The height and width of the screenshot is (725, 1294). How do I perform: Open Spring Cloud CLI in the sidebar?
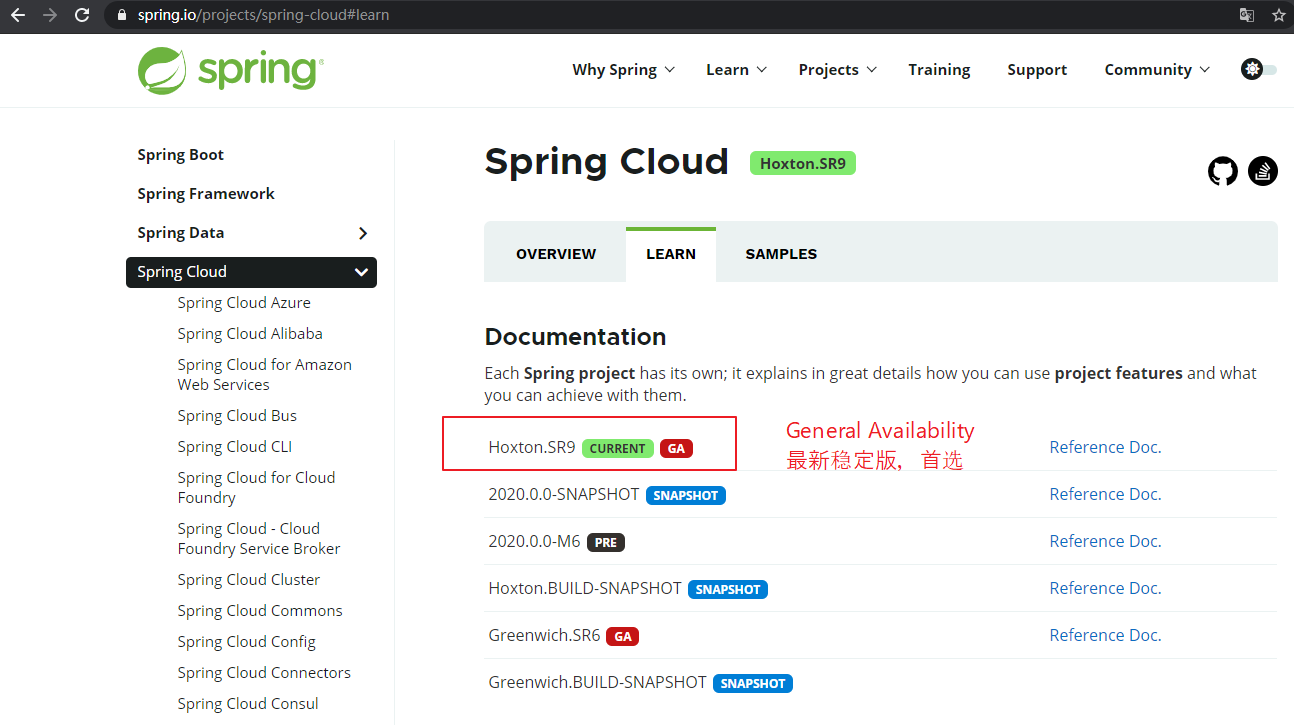point(235,447)
